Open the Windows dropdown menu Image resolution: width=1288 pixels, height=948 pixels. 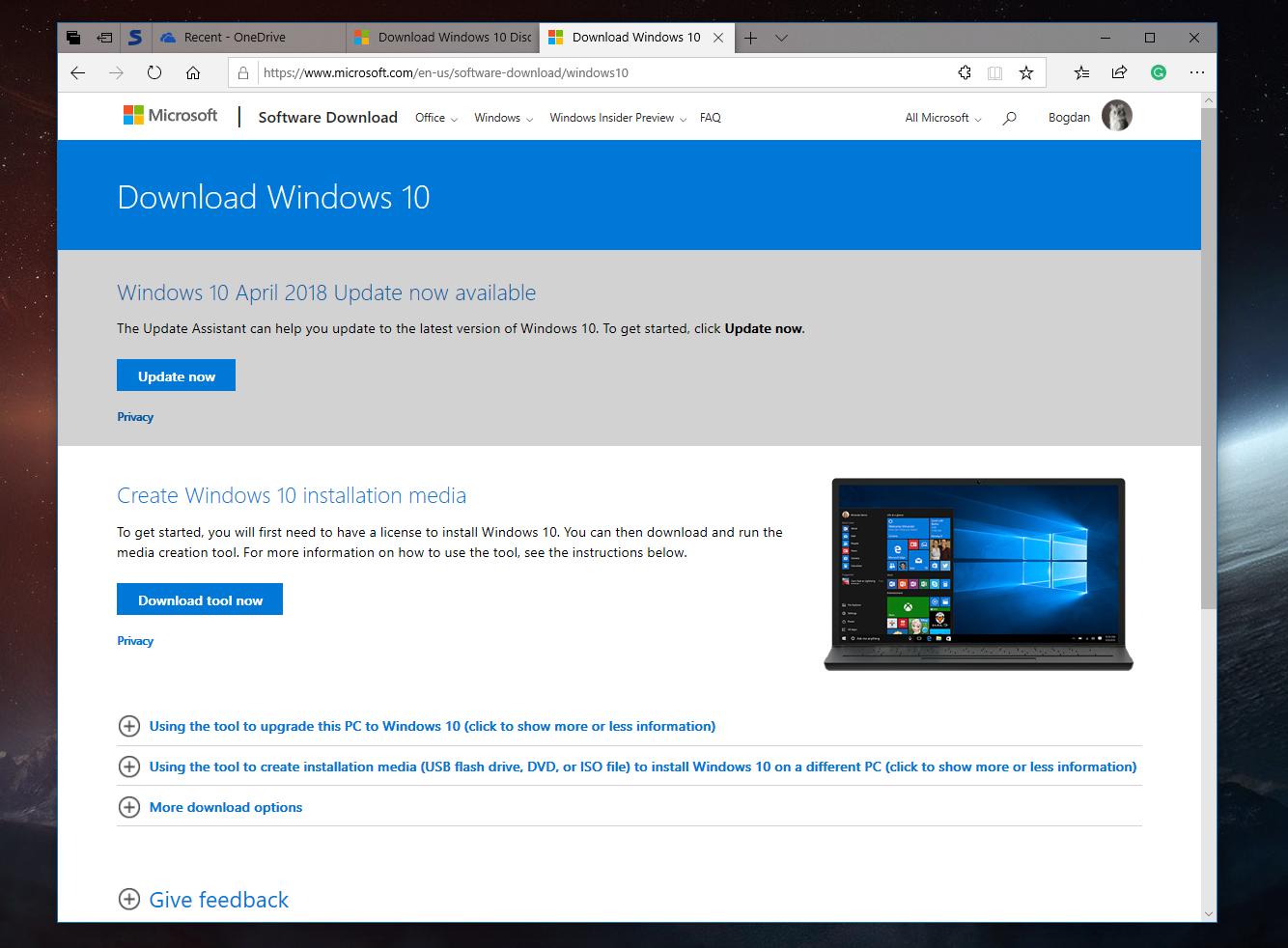[504, 118]
